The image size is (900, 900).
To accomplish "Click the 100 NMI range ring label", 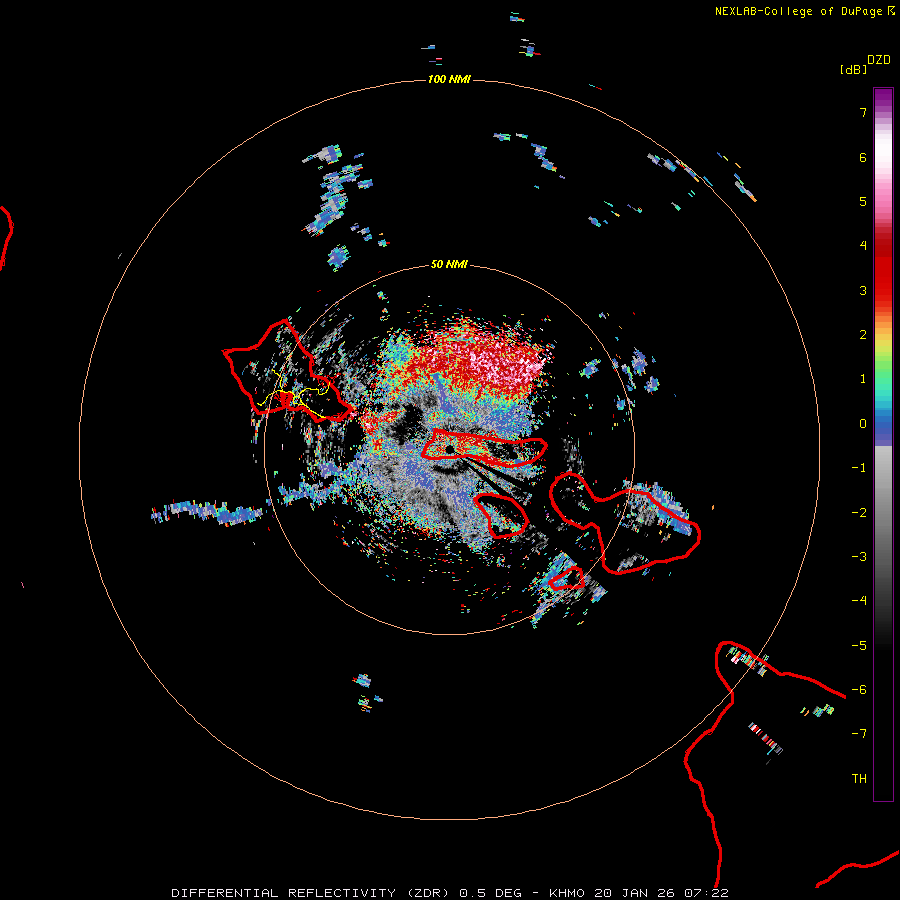I will tap(449, 79).
